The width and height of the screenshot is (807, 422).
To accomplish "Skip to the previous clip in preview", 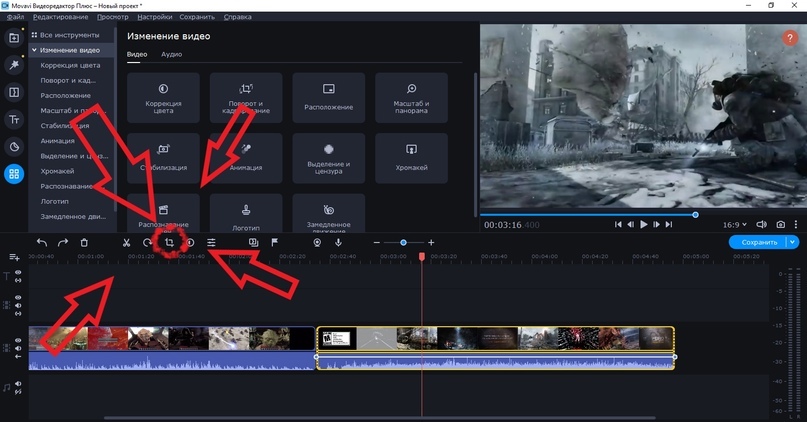I will pos(618,224).
